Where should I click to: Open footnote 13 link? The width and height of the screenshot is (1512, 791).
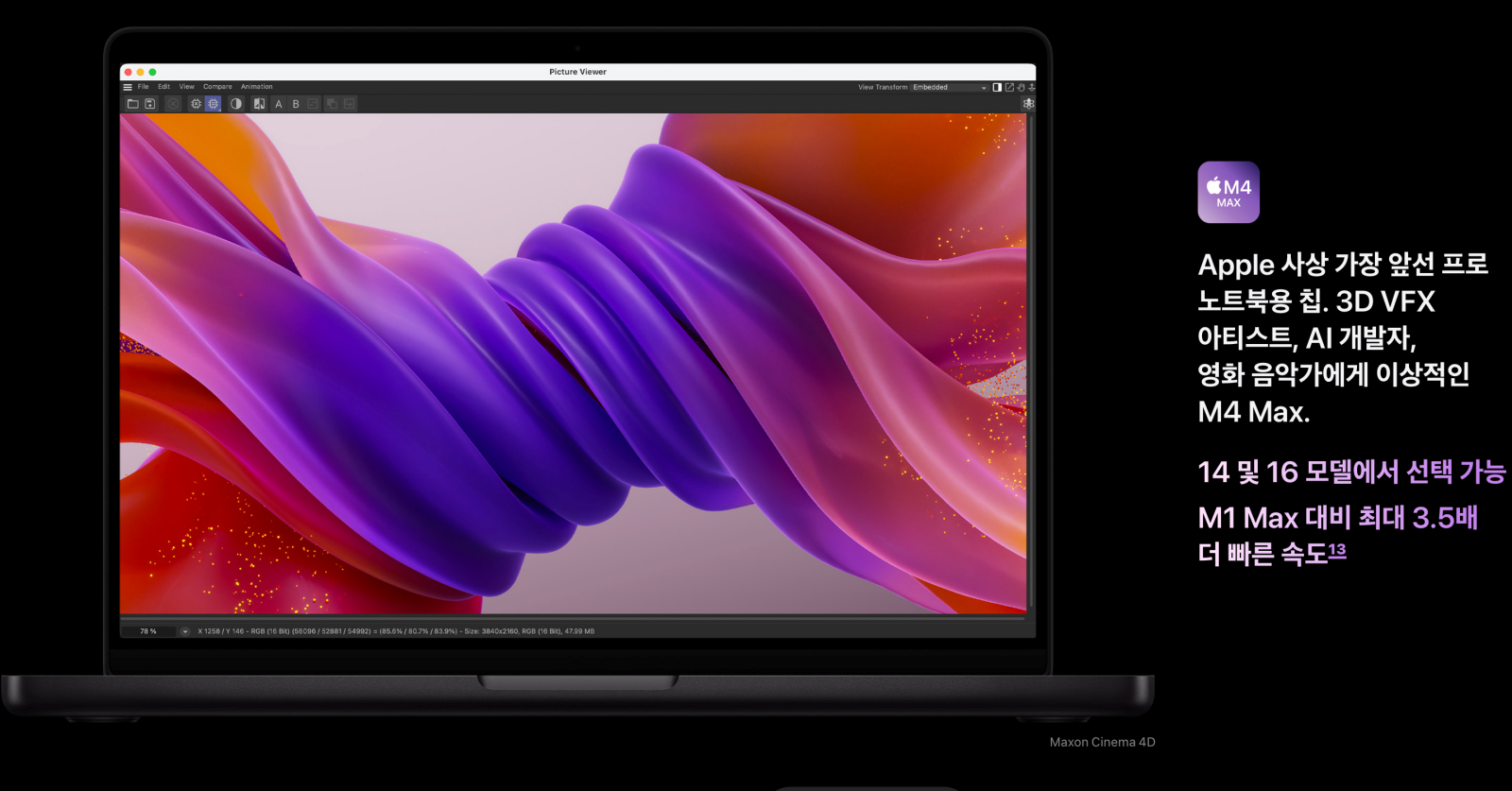click(x=1337, y=550)
